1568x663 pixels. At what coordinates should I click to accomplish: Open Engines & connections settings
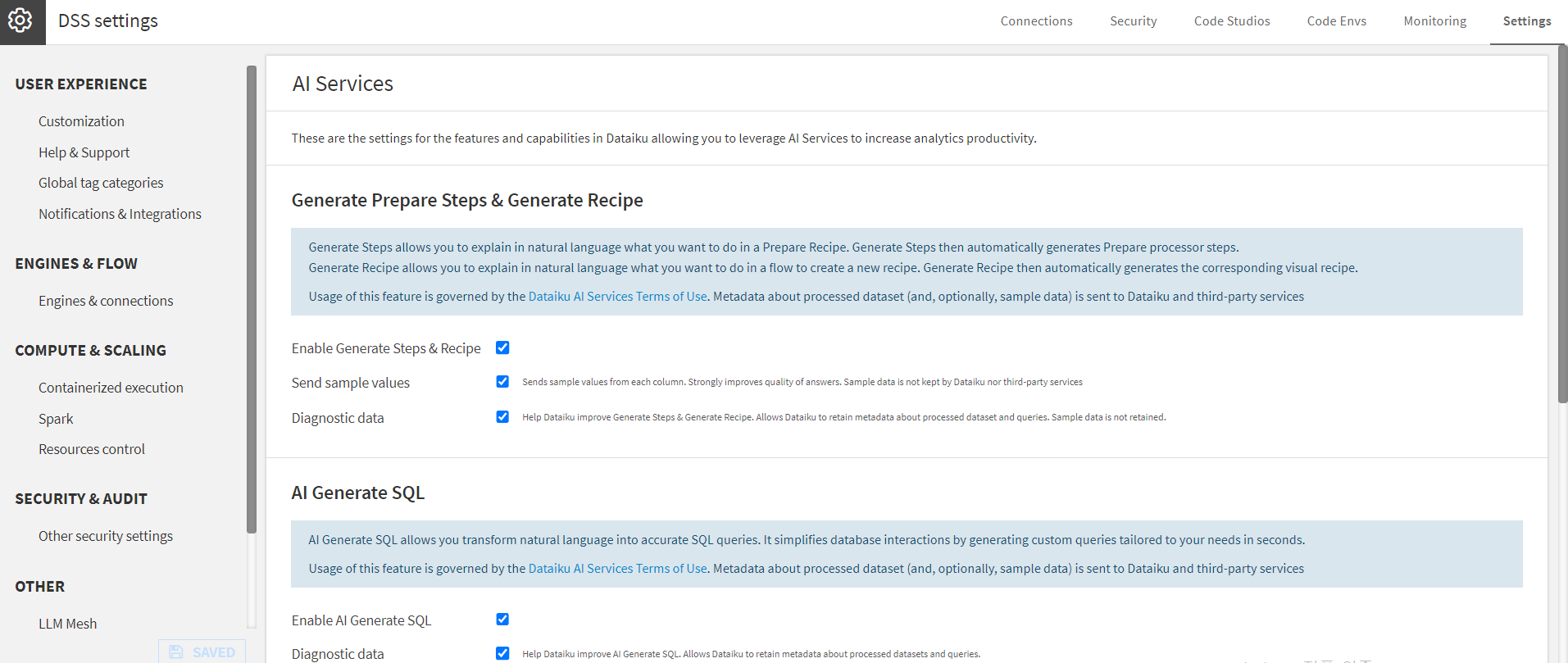click(106, 301)
